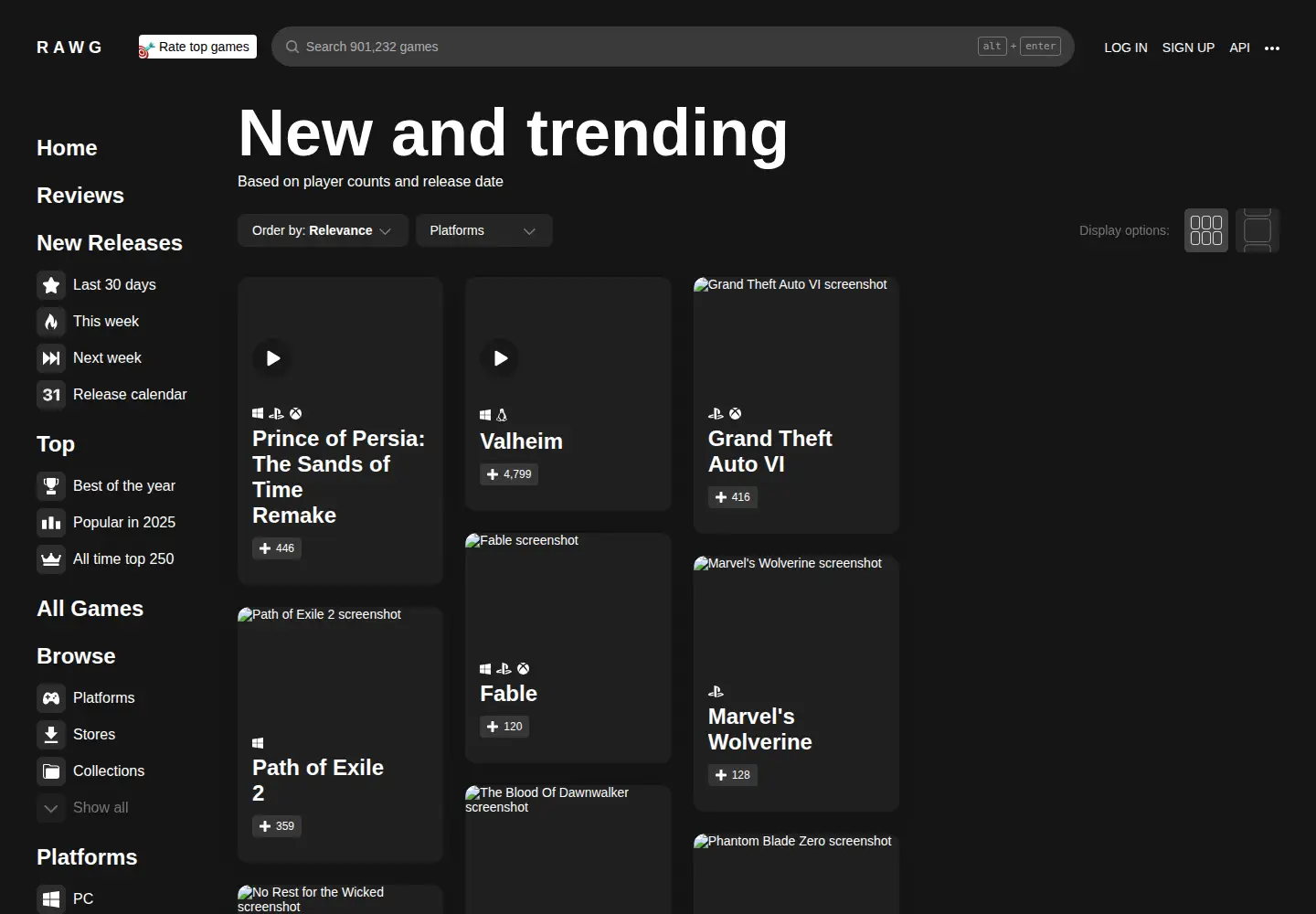This screenshot has width=1316, height=914.
Task: Open New Releases heading link
Action: (x=110, y=243)
